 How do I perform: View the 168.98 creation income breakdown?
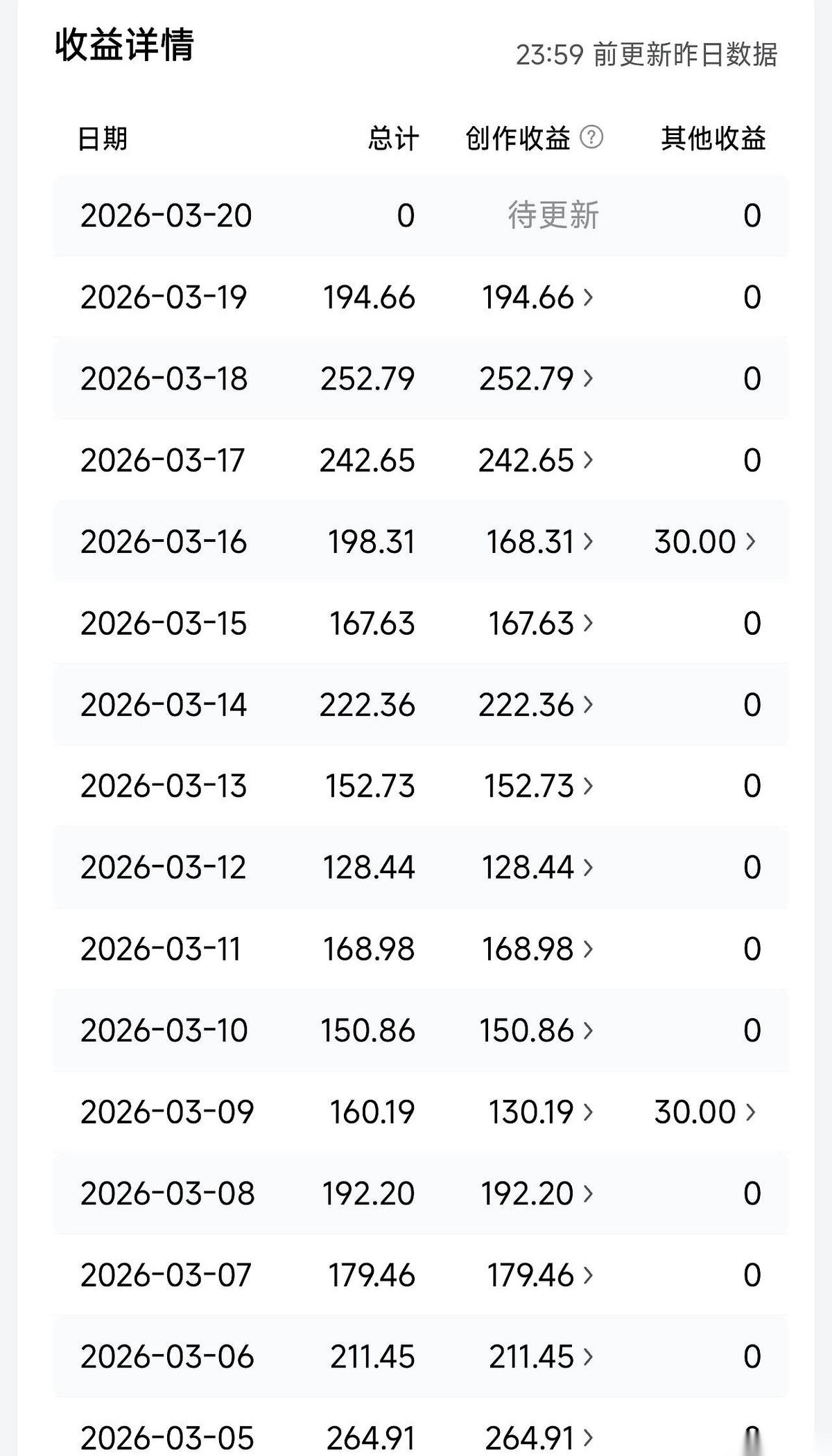pyautogui.click(x=538, y=949)
